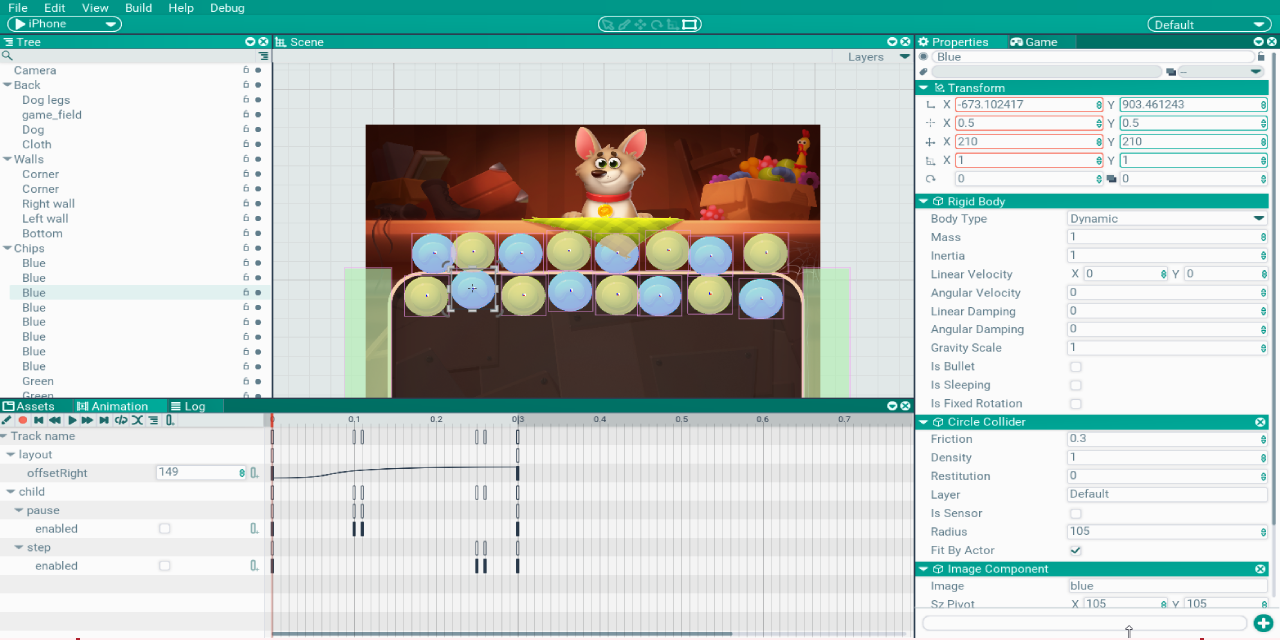This screenshot has width=1280, height=640.
Task: Click the rotate tool in top toolbar
Action: [656, 24]
